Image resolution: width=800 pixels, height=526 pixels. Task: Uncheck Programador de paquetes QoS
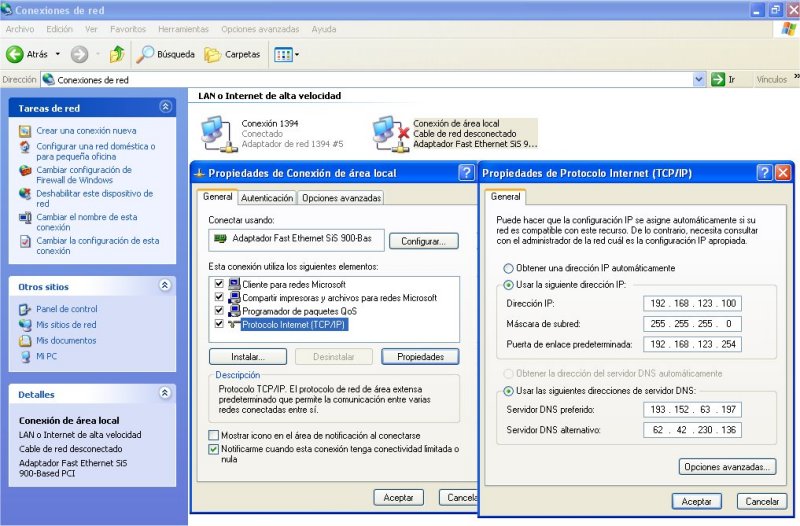click(219, 311)
